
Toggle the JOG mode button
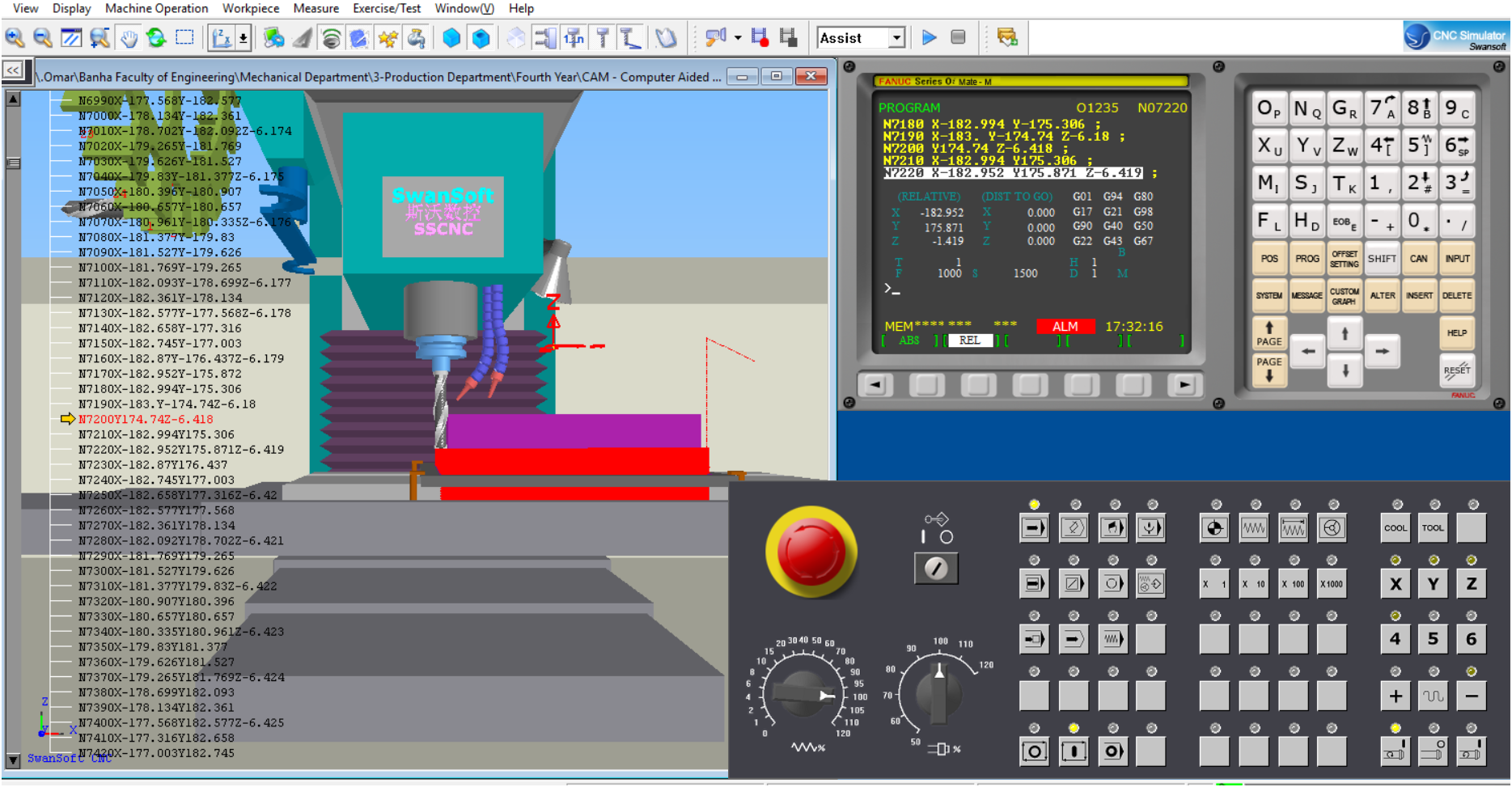click(1254, 528)
